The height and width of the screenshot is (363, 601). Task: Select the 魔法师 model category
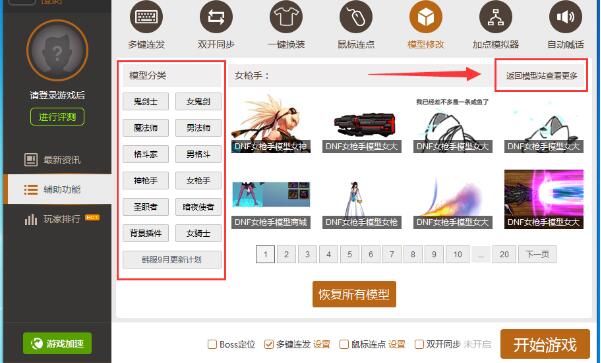pos(146,128)
